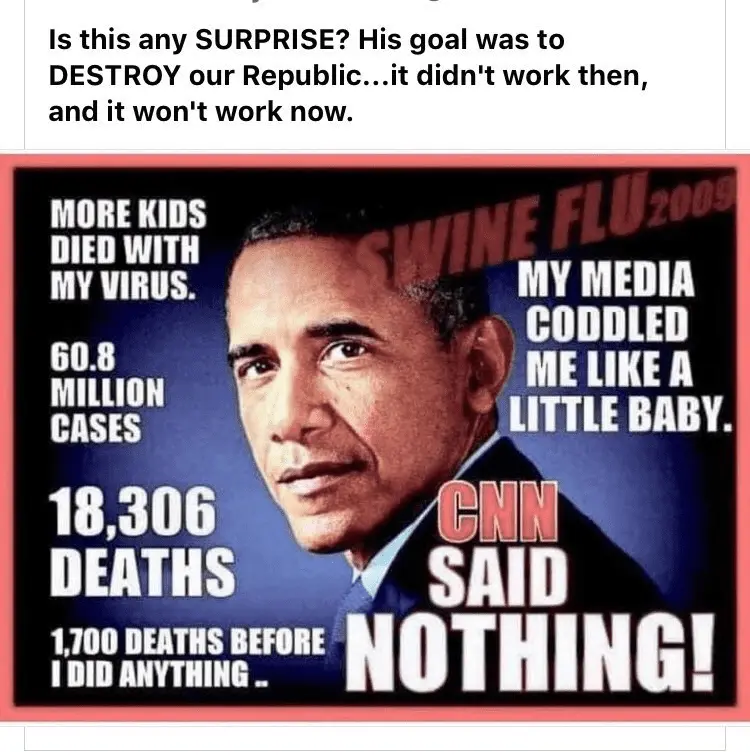Open the shared meme image in the post
The height and width of the screenshot is (755, 750).
click(375, 437)
